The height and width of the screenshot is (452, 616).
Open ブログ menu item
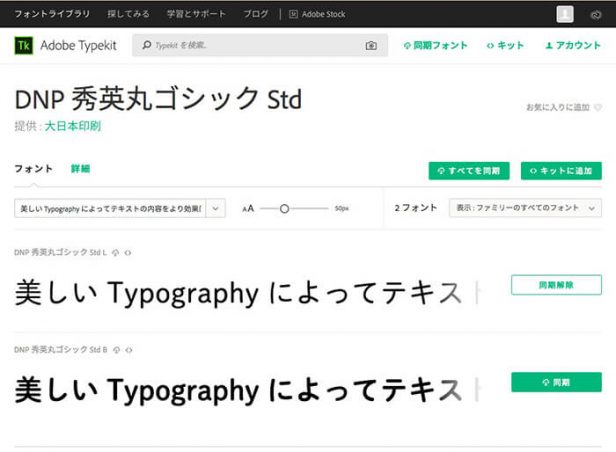(256, 14)
